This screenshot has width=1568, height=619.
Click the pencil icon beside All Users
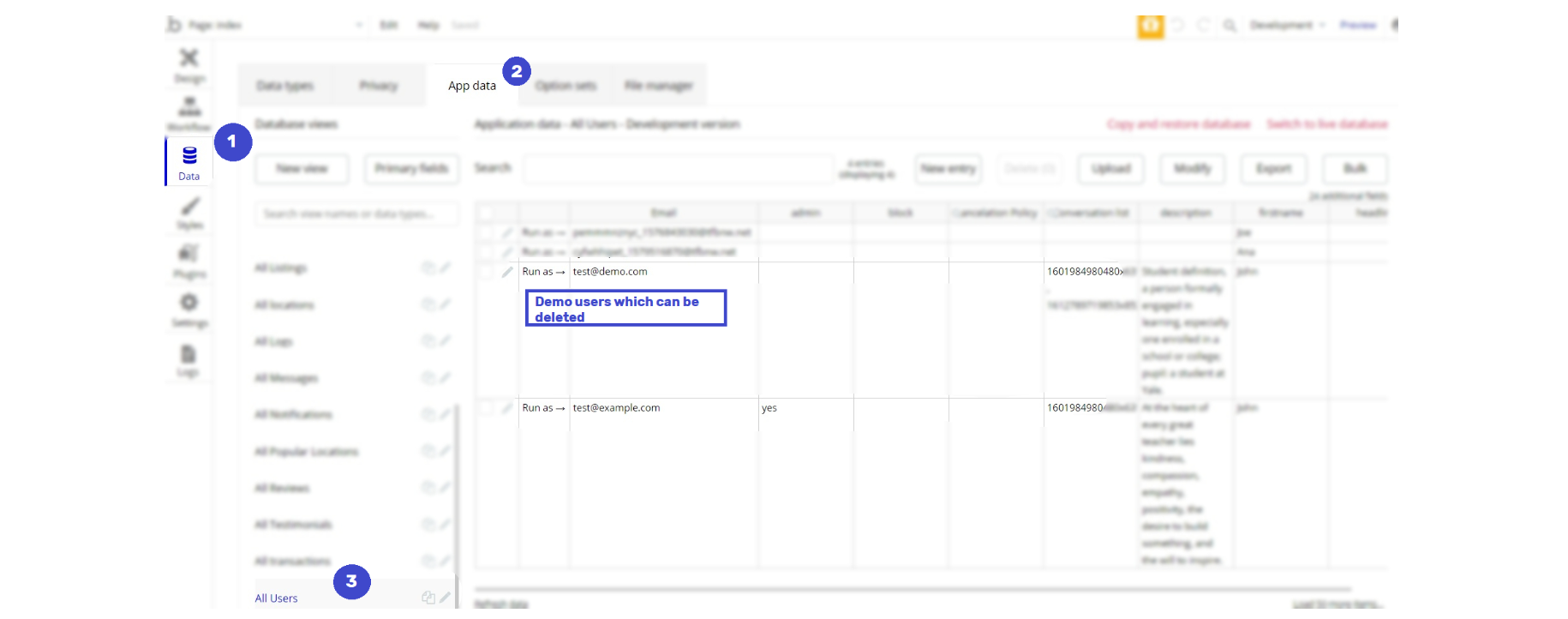tap(445, 598)
